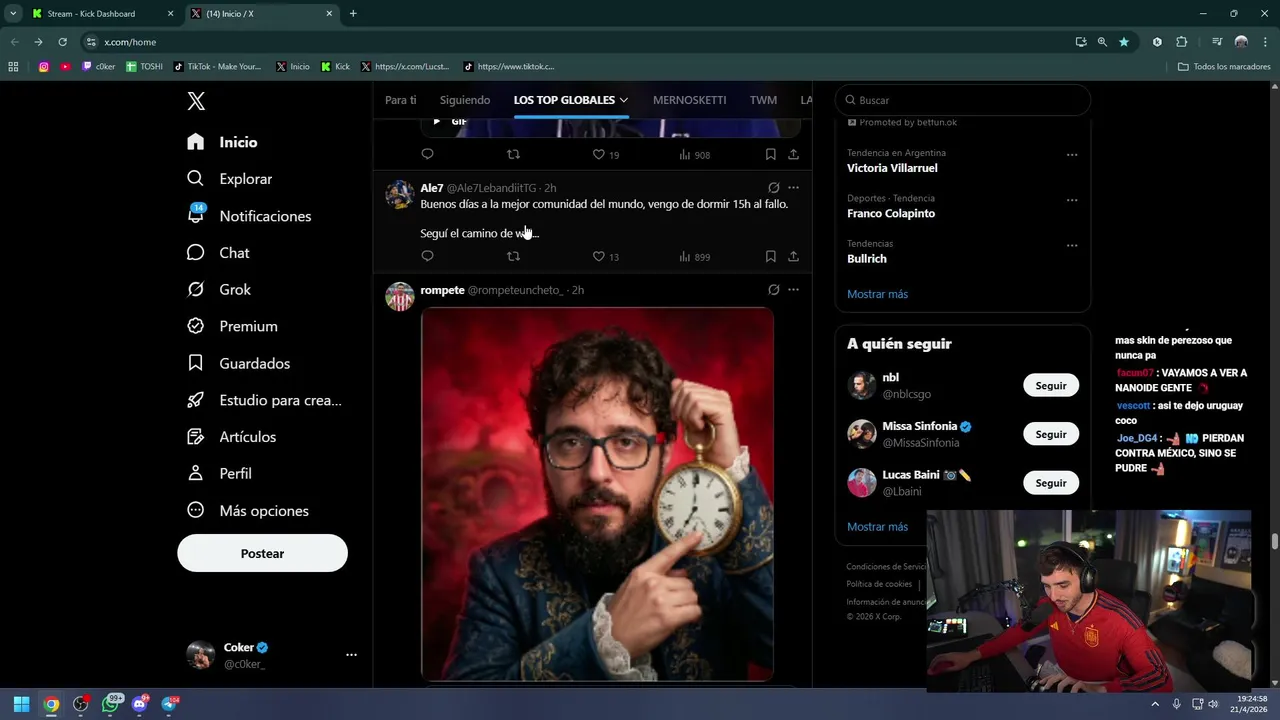Open TOSHI bookmark

145,67
